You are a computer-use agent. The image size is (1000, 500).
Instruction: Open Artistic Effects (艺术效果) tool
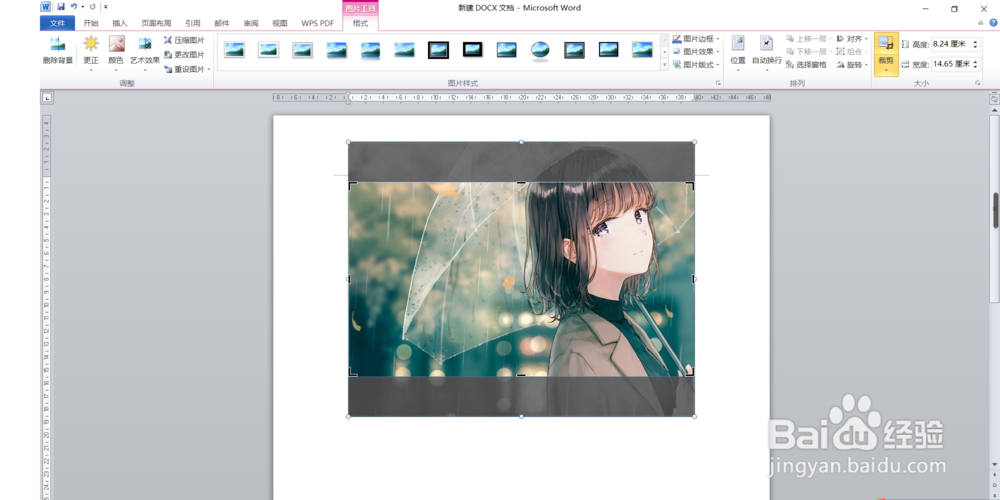(145, 51)
